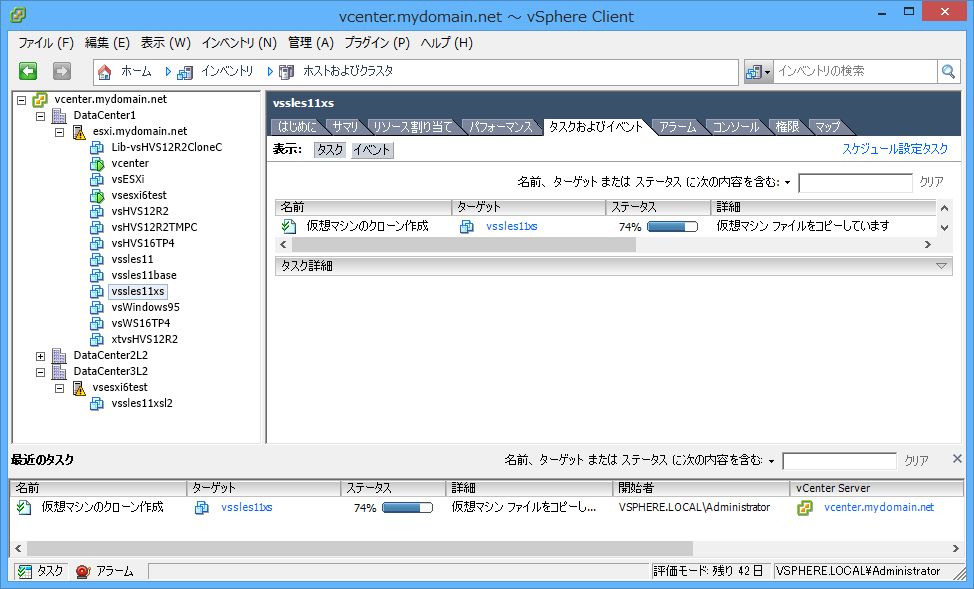Click the Home house icon in breadcrumb
The height and width of the screenshot is (589, 974).
click(x=104, y=72)
